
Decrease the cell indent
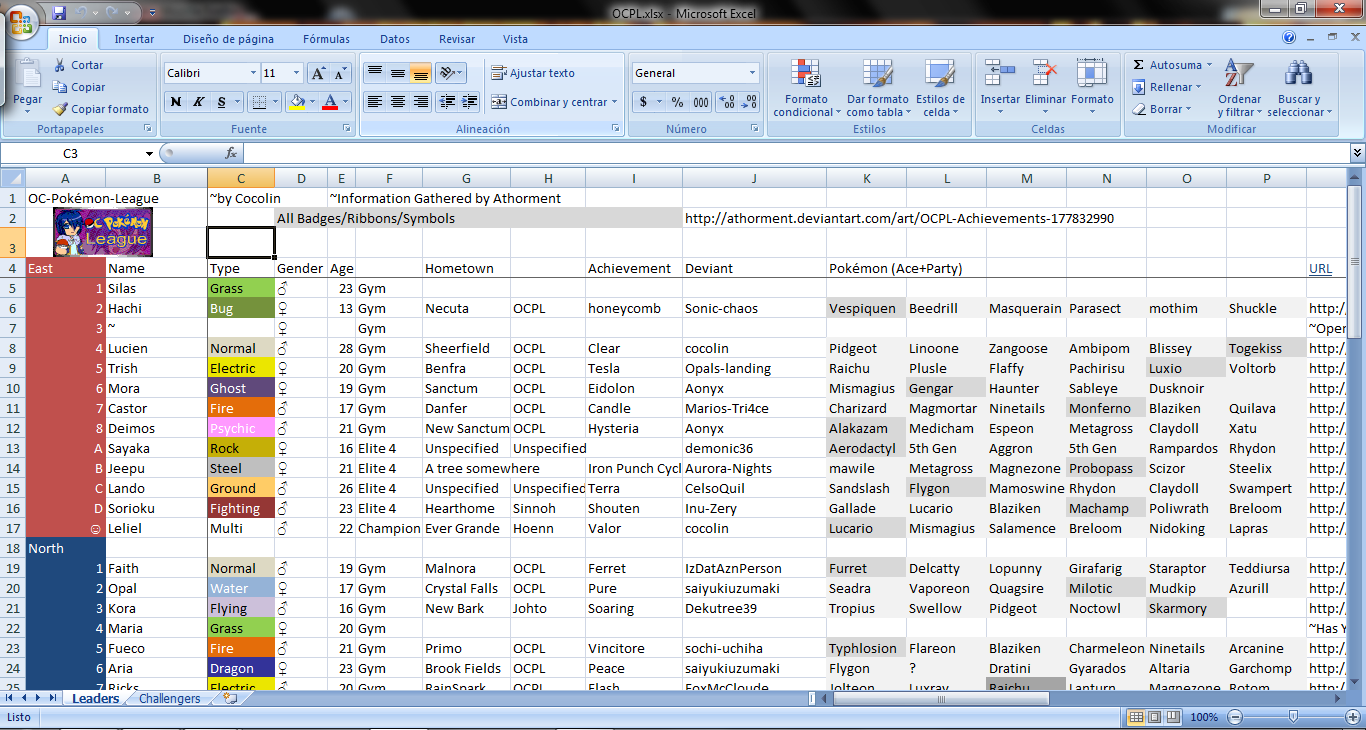(446, 102)
